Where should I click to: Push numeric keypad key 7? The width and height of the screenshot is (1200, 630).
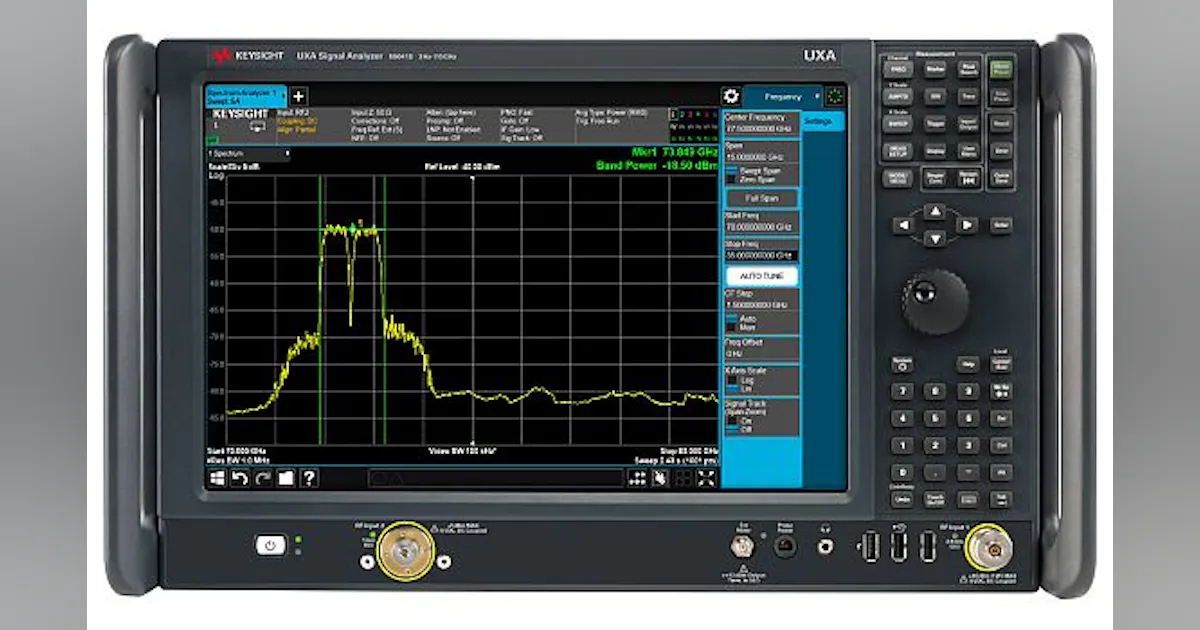pyautogui.click(x=901, y=392)
